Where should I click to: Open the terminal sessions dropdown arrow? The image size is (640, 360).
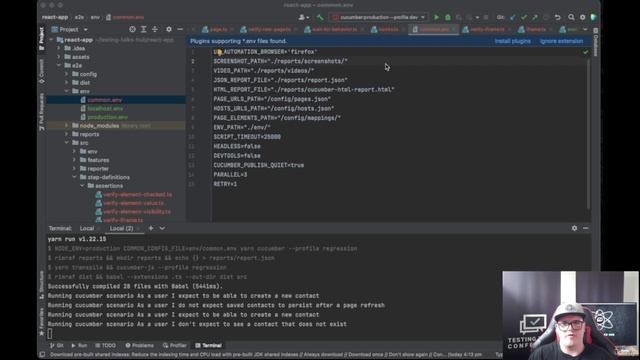click(162, 228)
